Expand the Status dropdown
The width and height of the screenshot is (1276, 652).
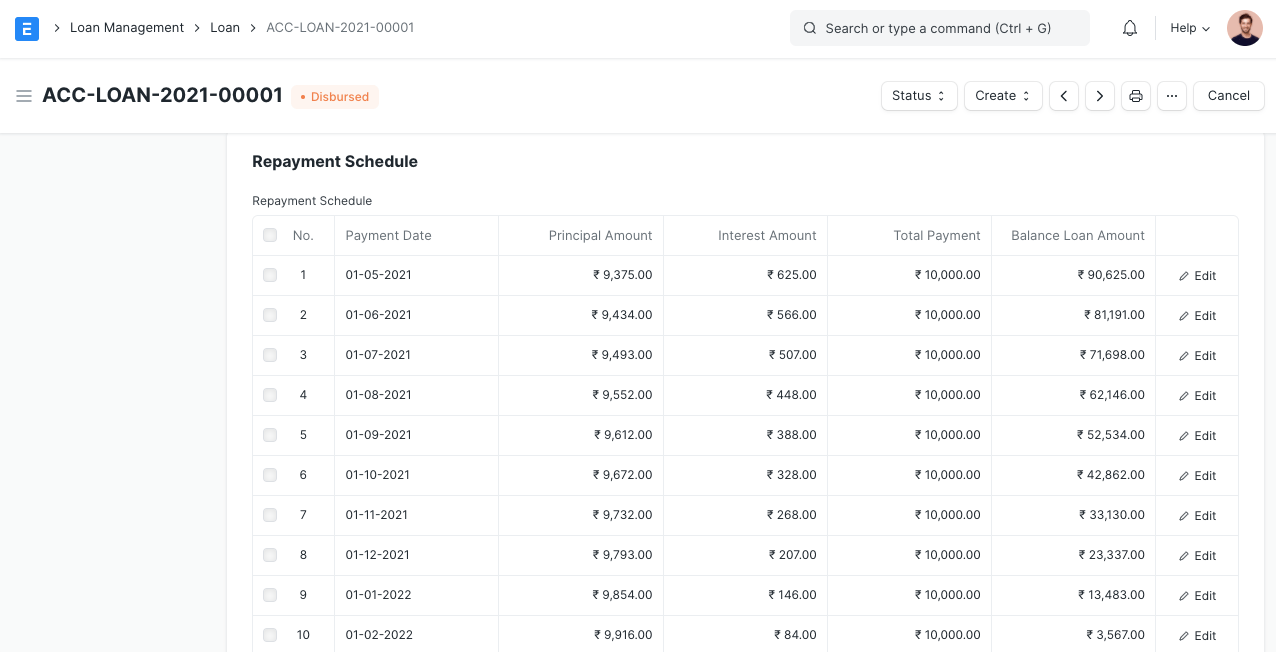tap(919, 96)
